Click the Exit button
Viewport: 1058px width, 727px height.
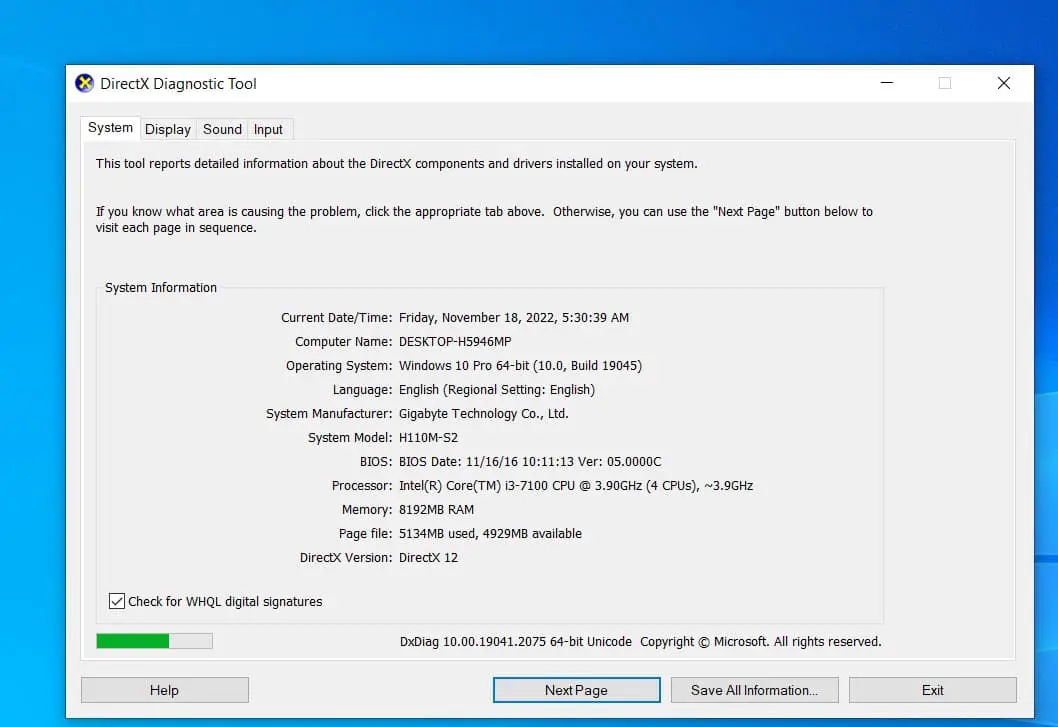932,690
